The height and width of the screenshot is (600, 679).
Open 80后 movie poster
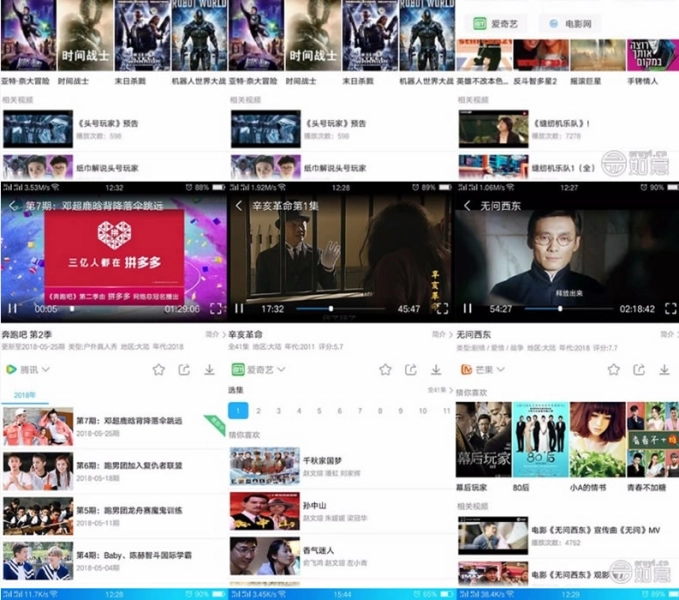(541, 439)
